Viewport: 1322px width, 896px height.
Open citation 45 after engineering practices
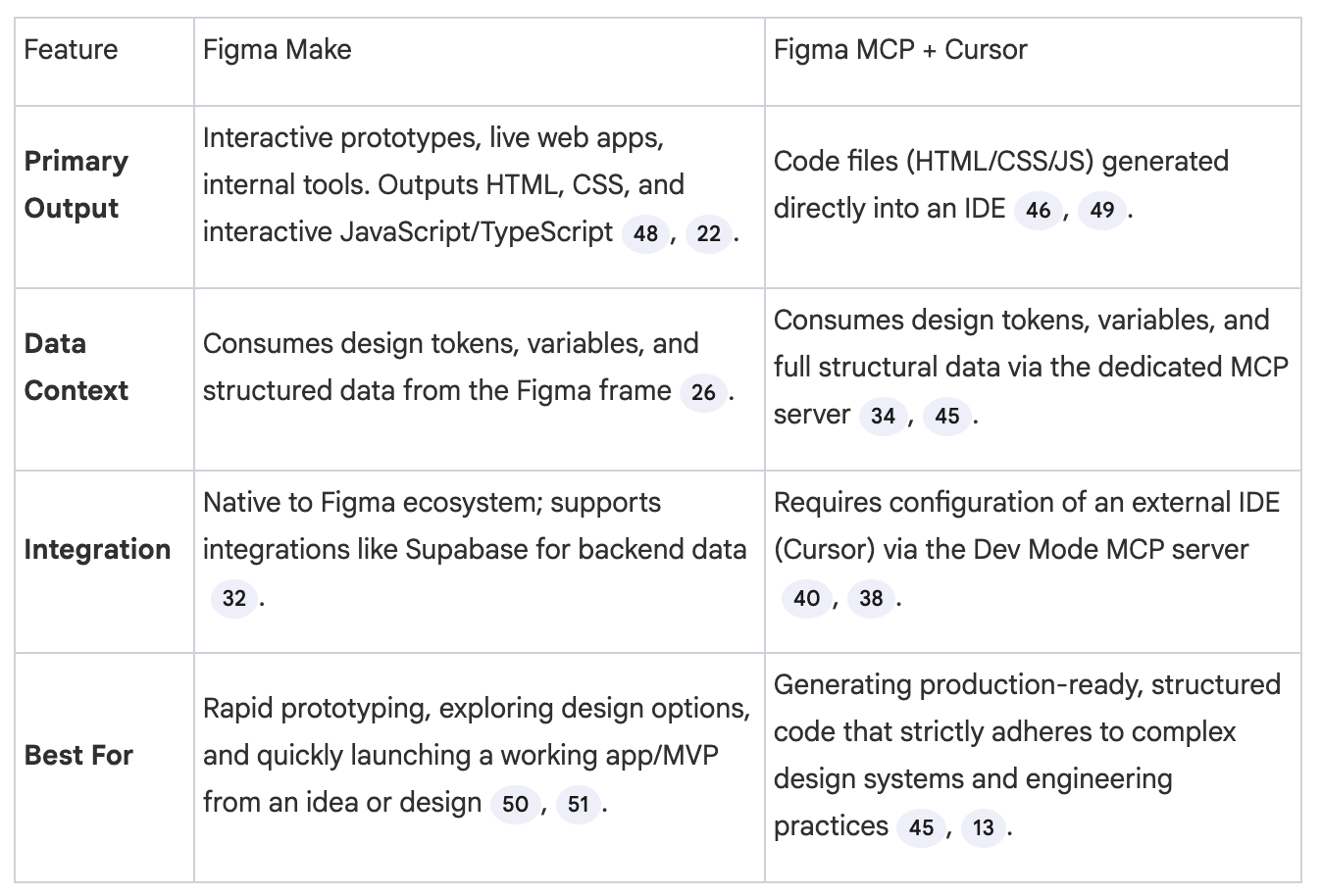[x=921, y=827]
